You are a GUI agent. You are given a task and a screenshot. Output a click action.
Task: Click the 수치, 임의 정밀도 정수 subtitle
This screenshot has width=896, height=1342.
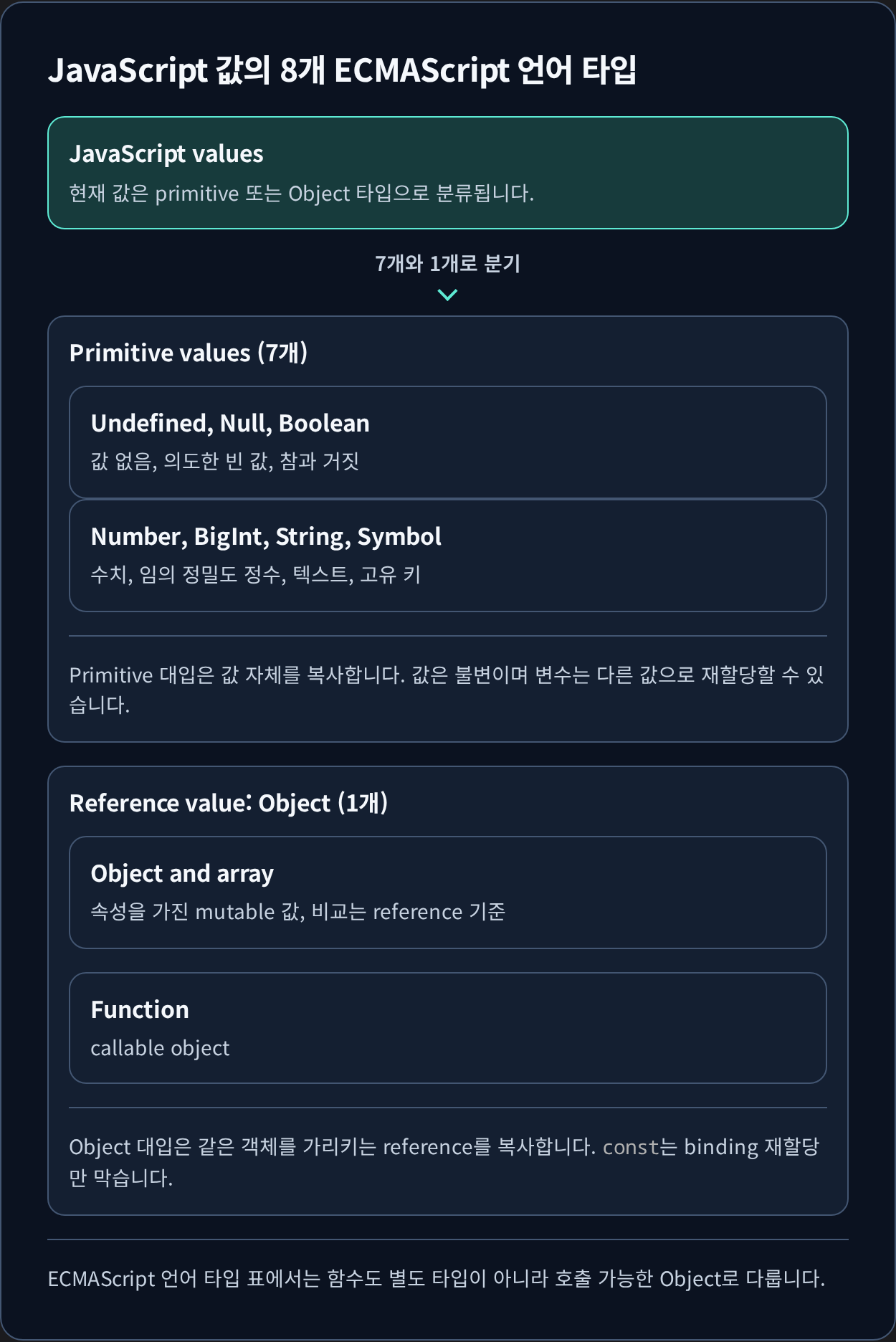click(256, 574)
